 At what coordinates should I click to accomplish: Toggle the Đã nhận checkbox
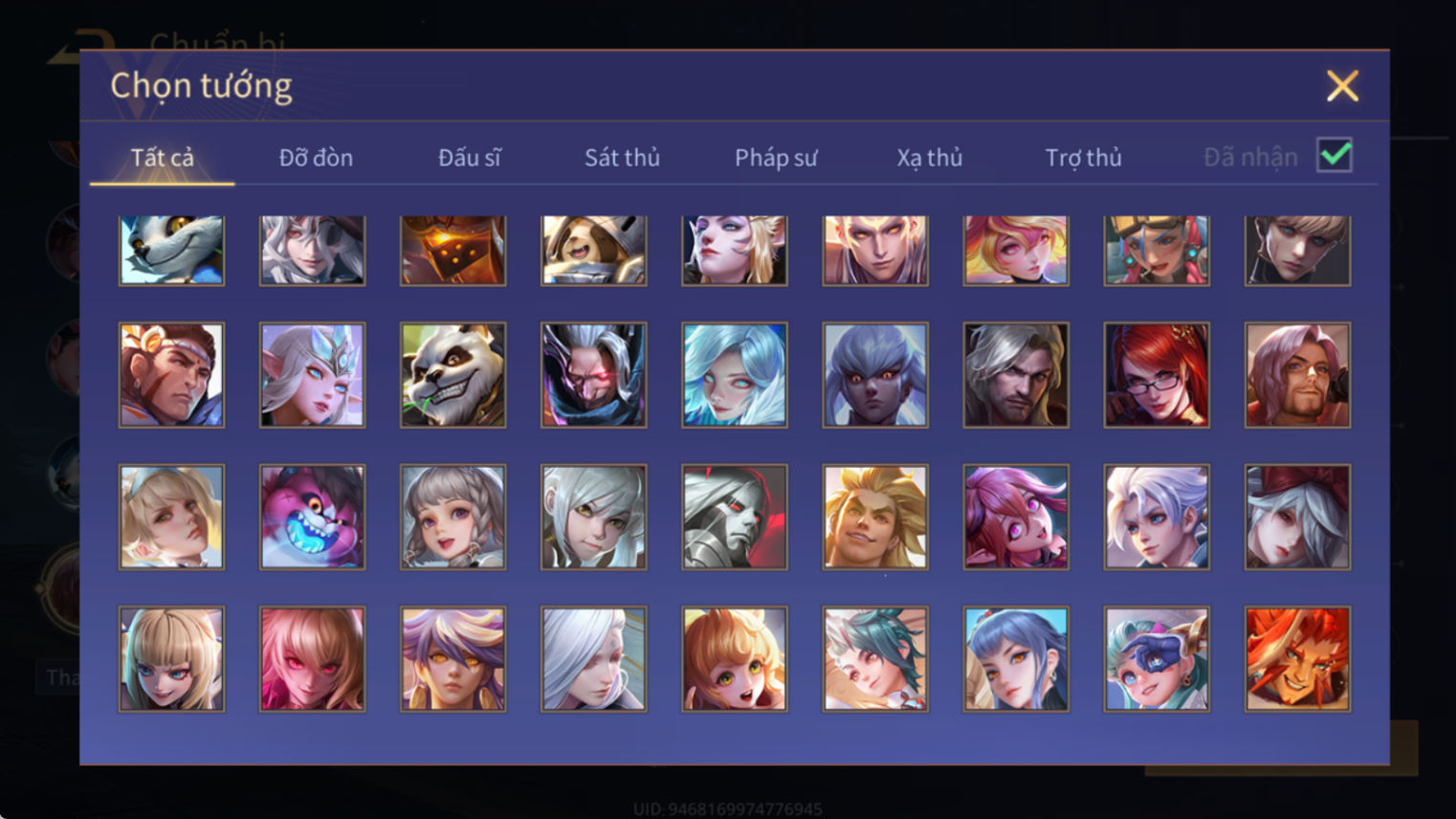(1335, 155)
